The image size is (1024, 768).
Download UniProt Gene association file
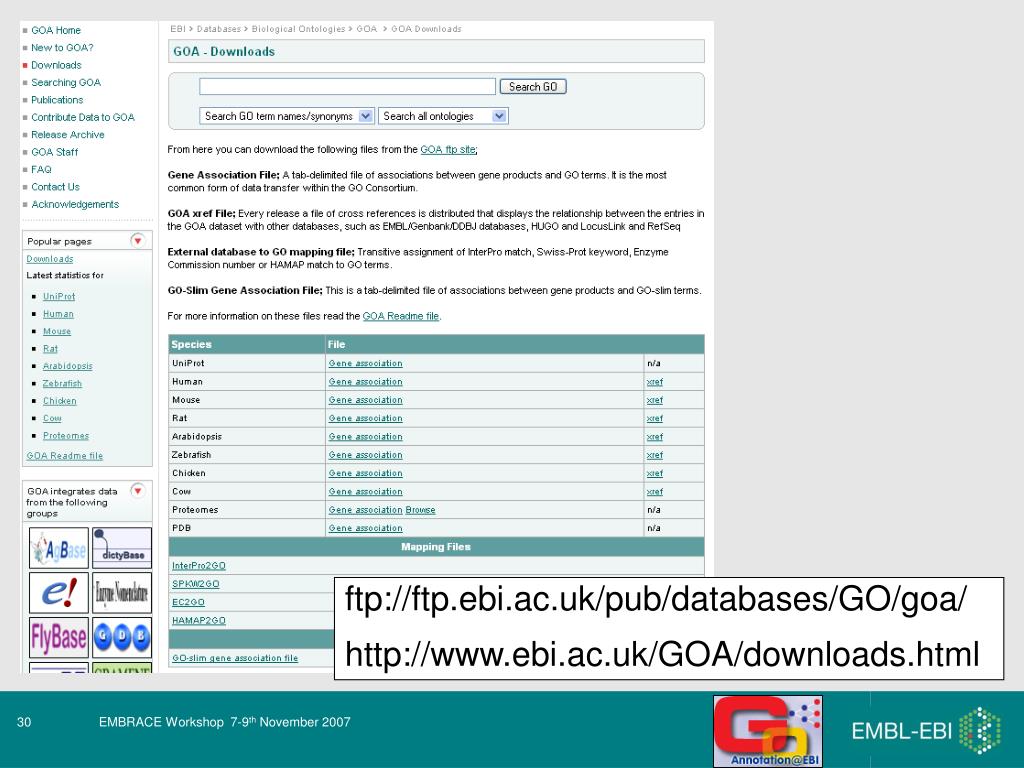[366, 363]
